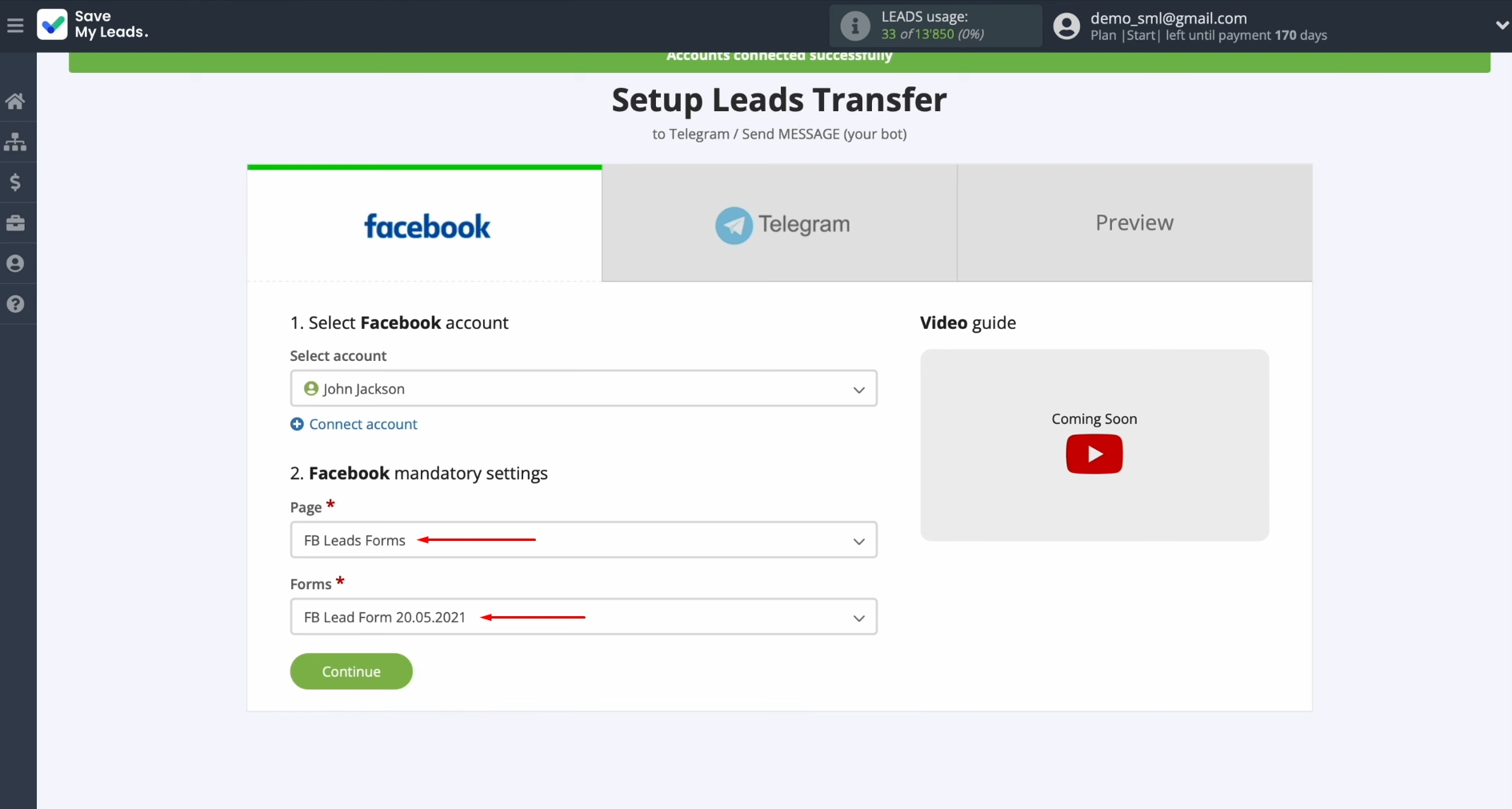Switch to the Telegram tab

[779, 223]
